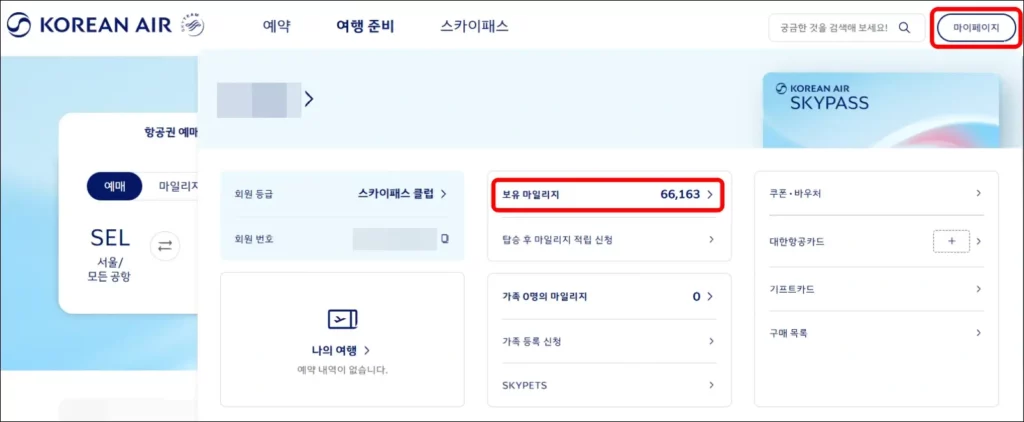
Task: Click chevron beside 스카이패스 클럽
Action: pyautogui.click(x=443, y=194)
